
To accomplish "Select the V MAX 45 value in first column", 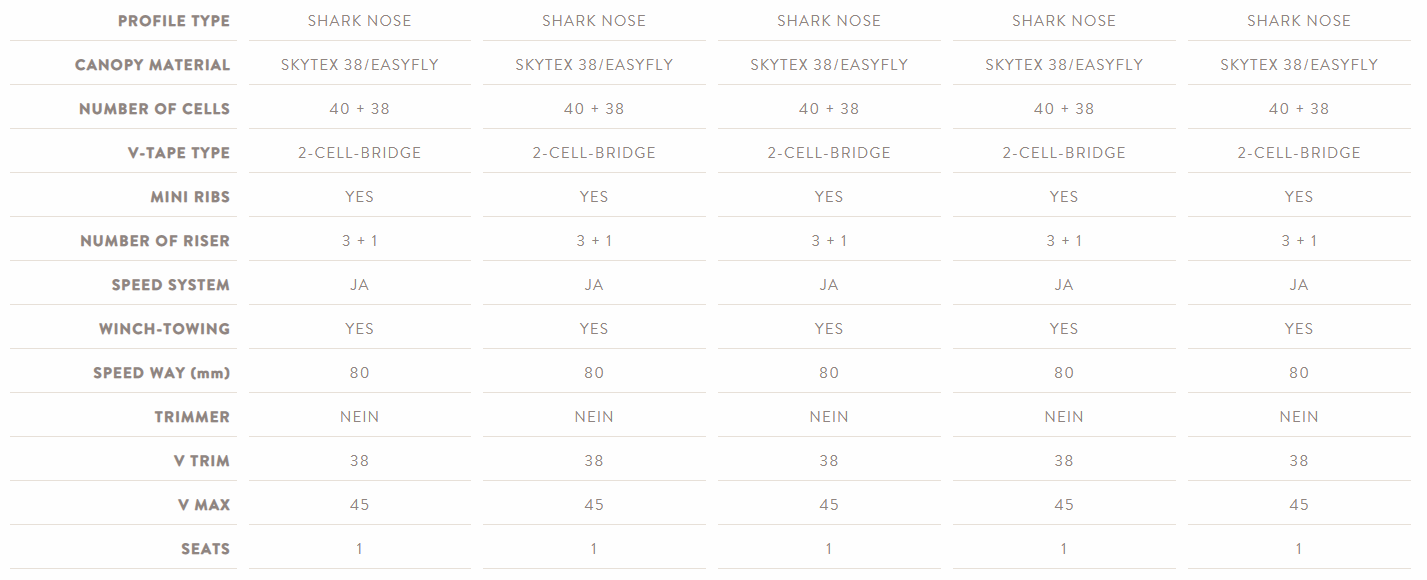I will coord(360,505).
